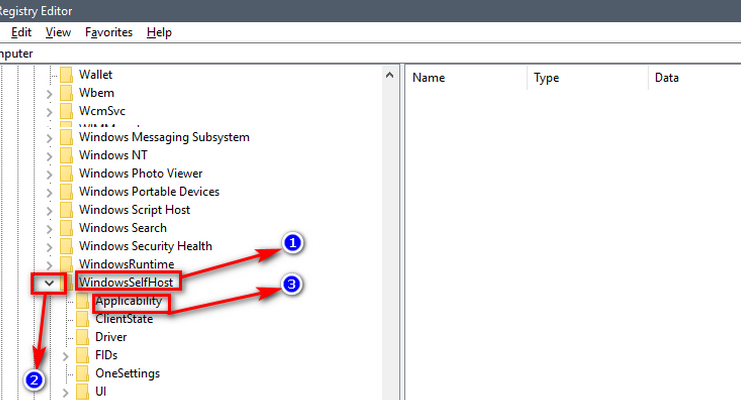Click the Driver folder icon

click(x=83, y=337)
